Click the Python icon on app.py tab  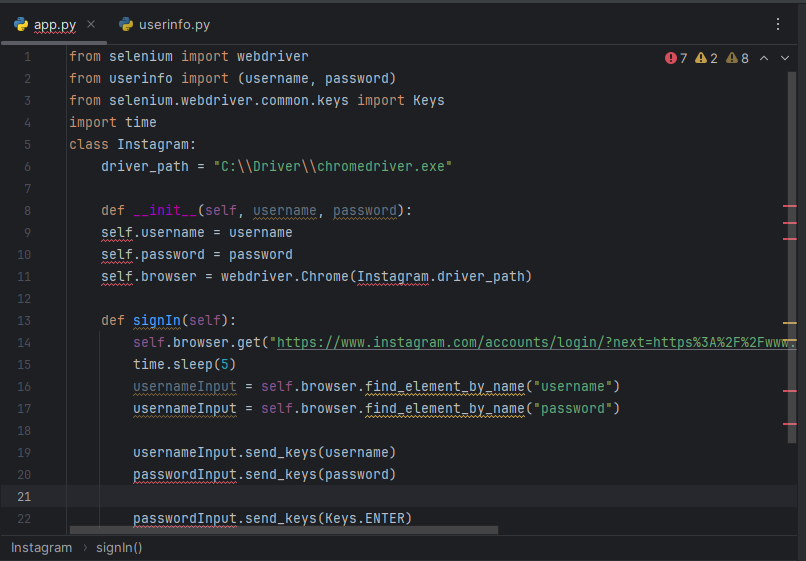[x=21, y=24]
